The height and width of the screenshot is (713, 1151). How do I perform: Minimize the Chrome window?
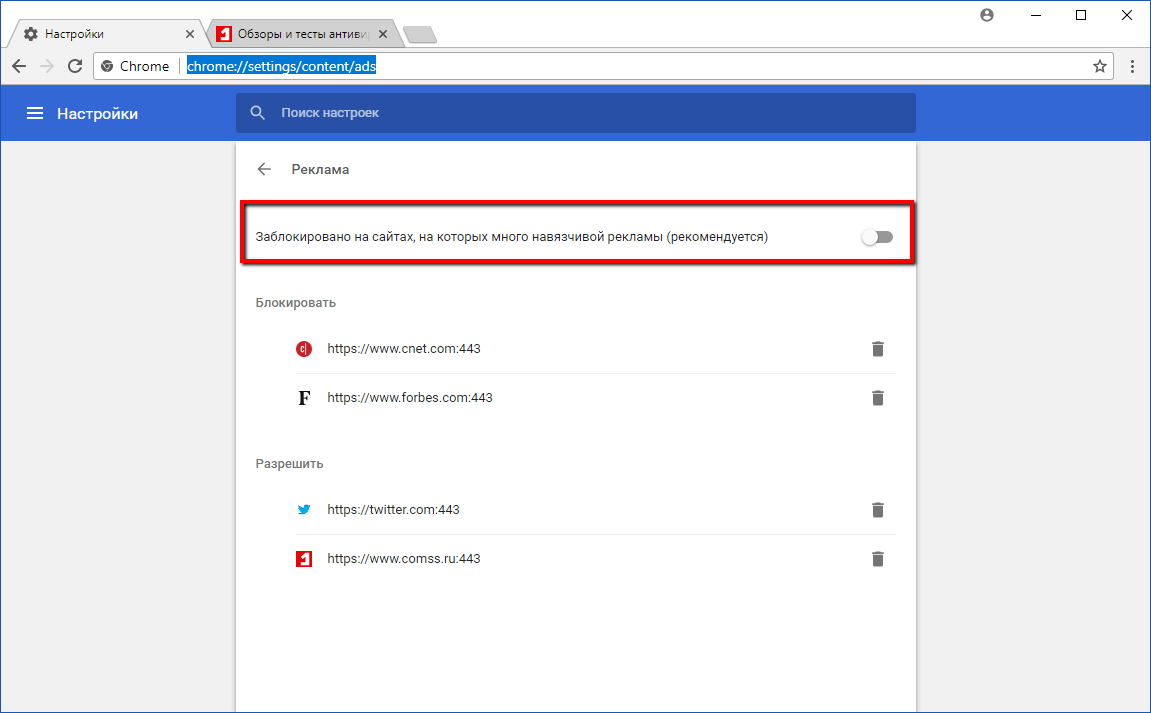pos(1036,15)
